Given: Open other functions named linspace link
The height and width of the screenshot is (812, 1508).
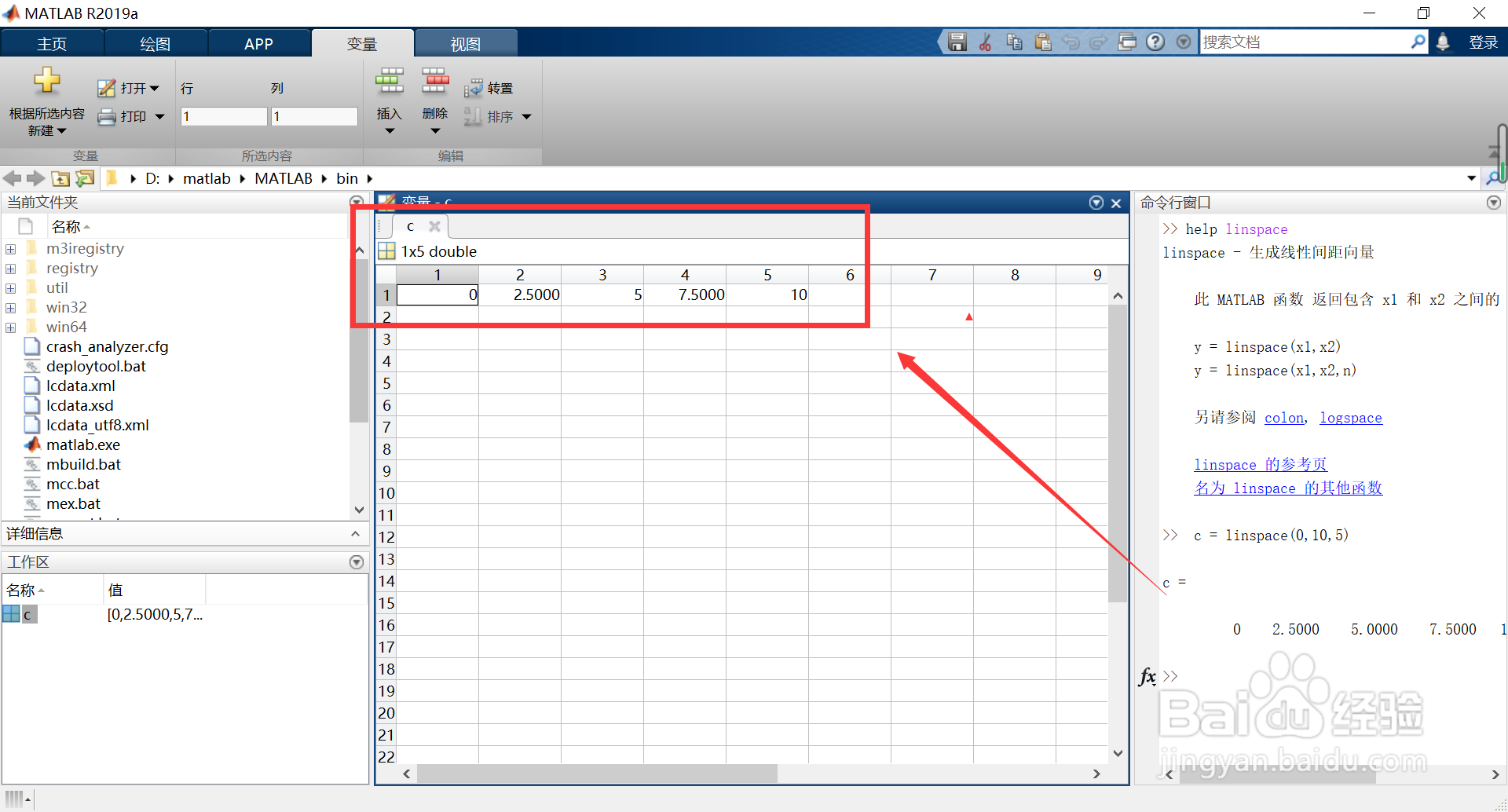Looking at the screenshot, I should pyautogui.click(x=1288, y=488).
